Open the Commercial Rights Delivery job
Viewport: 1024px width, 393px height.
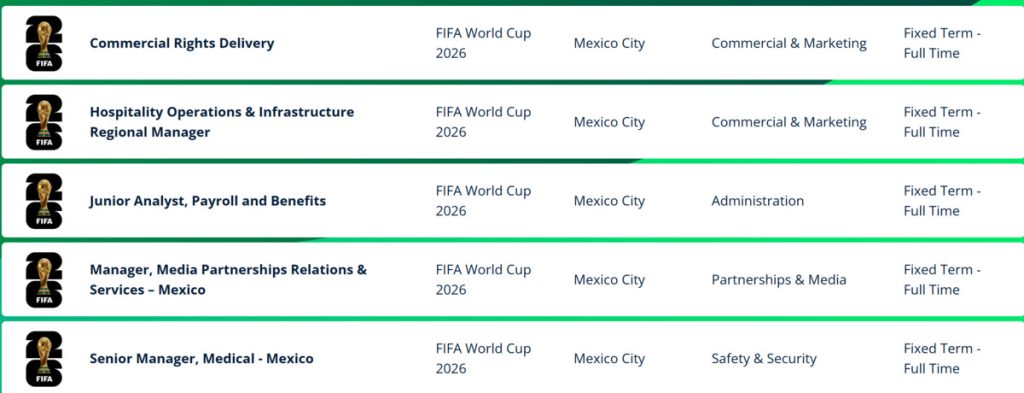point(182,43)
